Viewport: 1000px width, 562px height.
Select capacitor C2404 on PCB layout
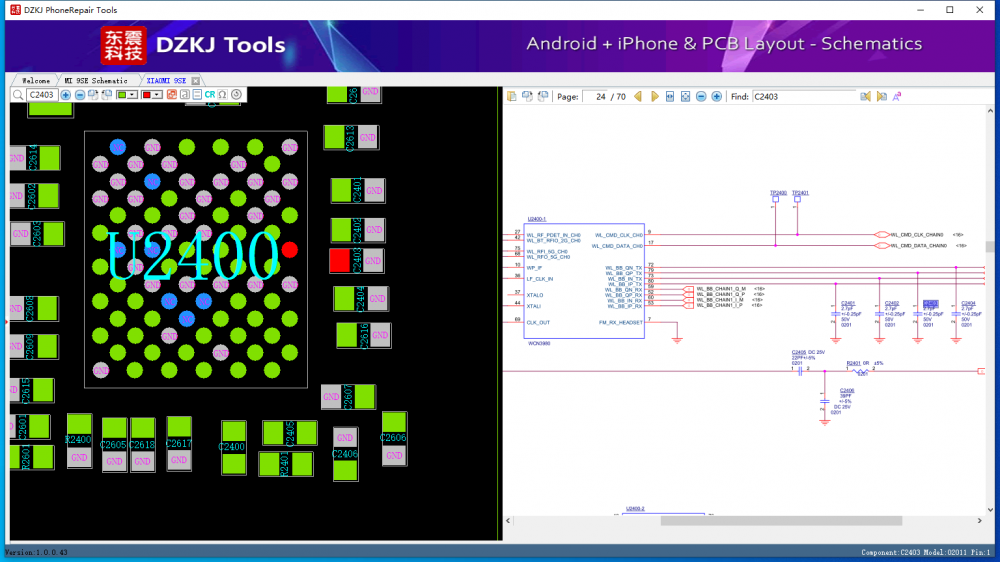361,299
